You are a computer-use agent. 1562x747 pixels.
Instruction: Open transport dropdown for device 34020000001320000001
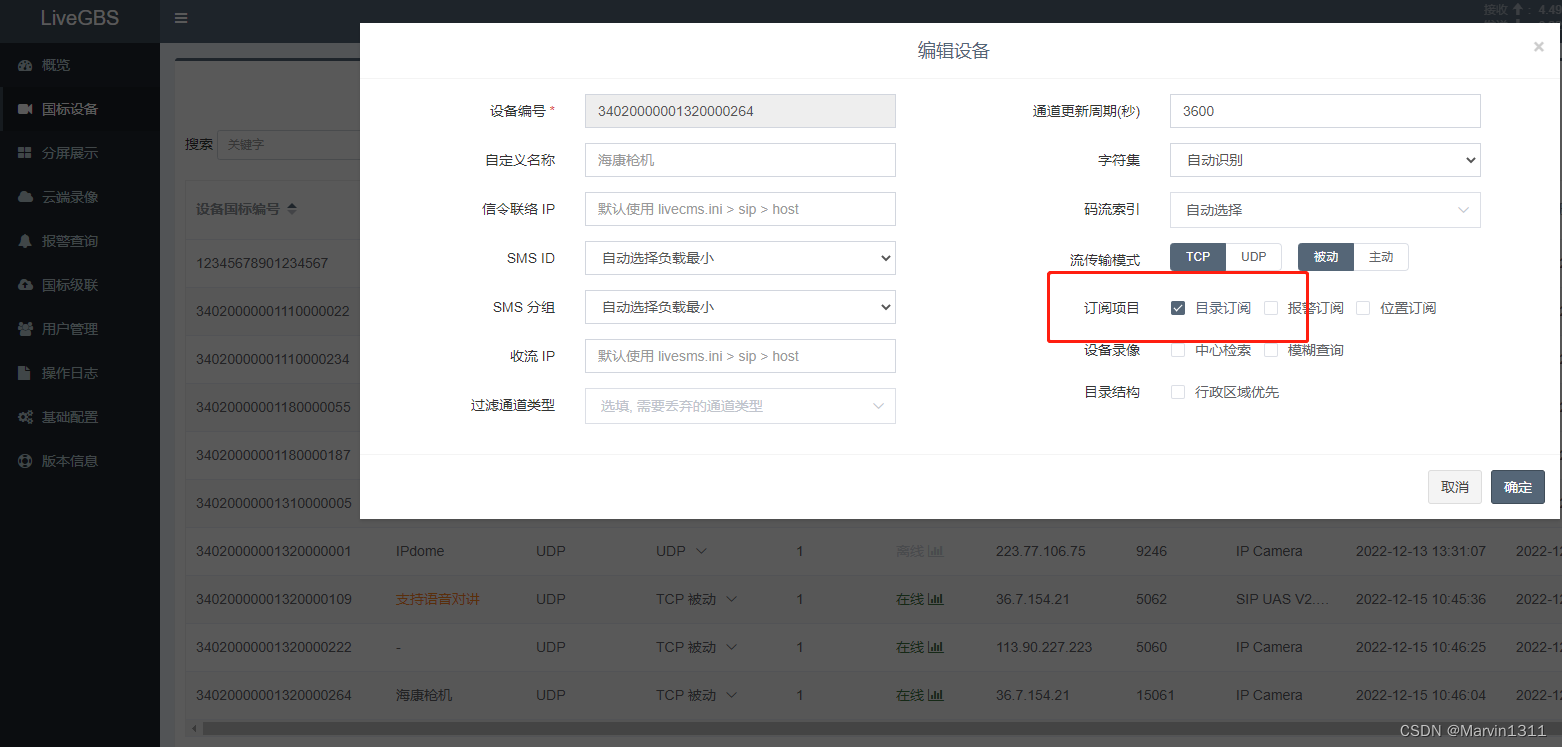tap(701, 551)
